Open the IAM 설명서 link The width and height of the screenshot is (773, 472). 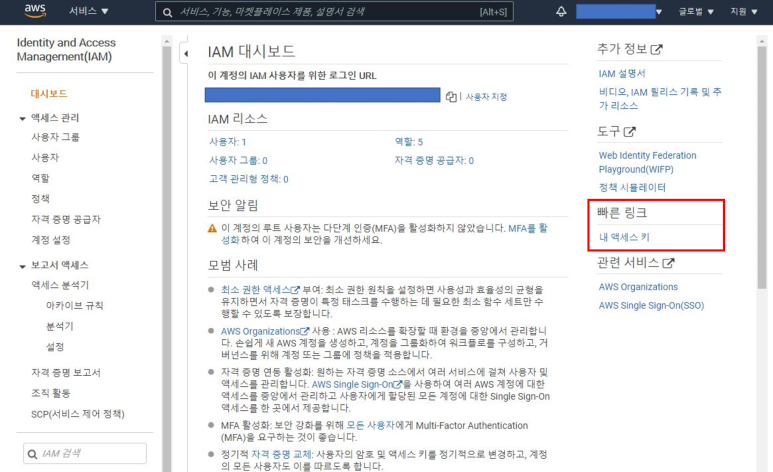622,74
